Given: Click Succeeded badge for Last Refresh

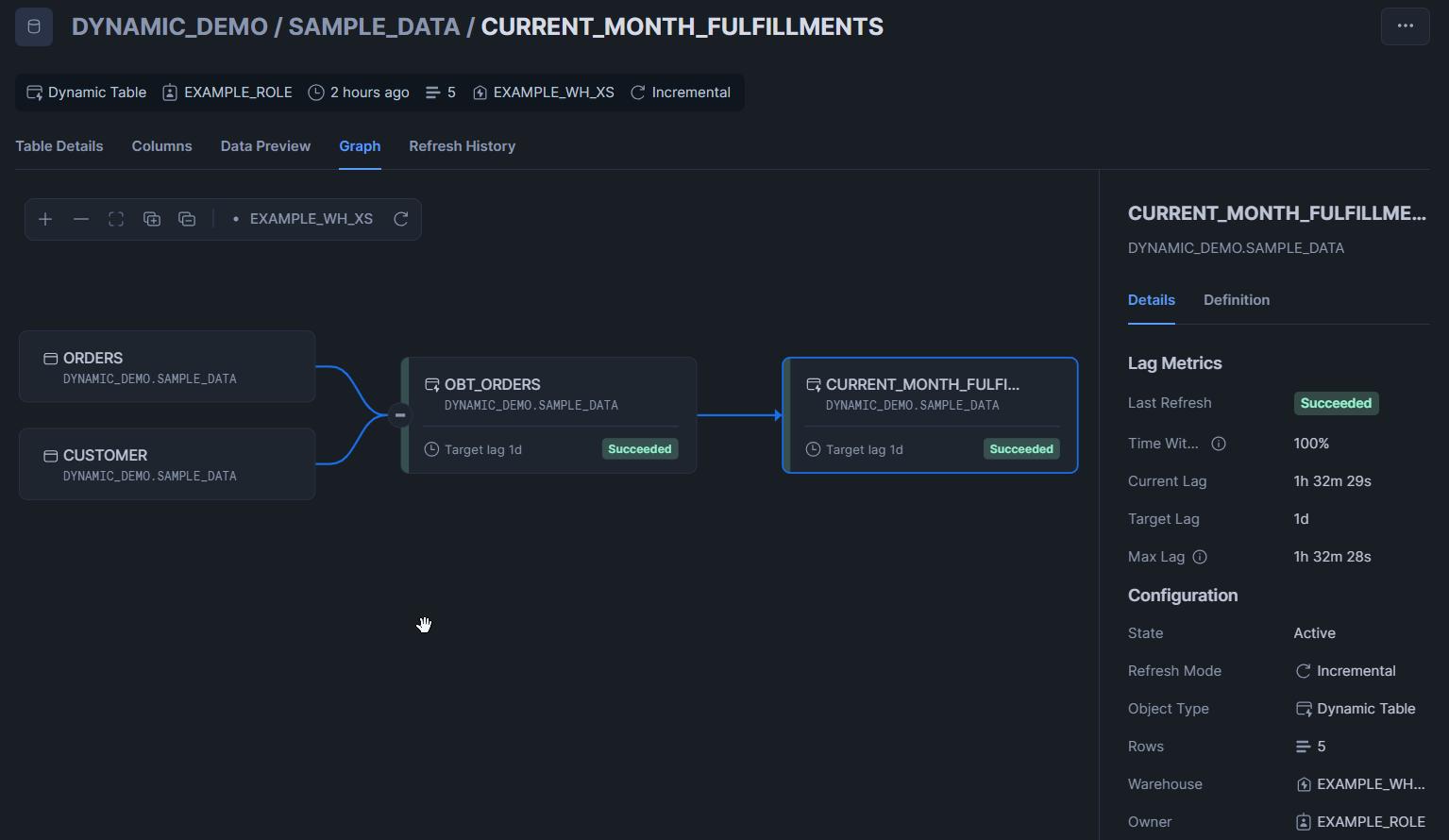Looking at the screenshot, I should point(1336,403).
